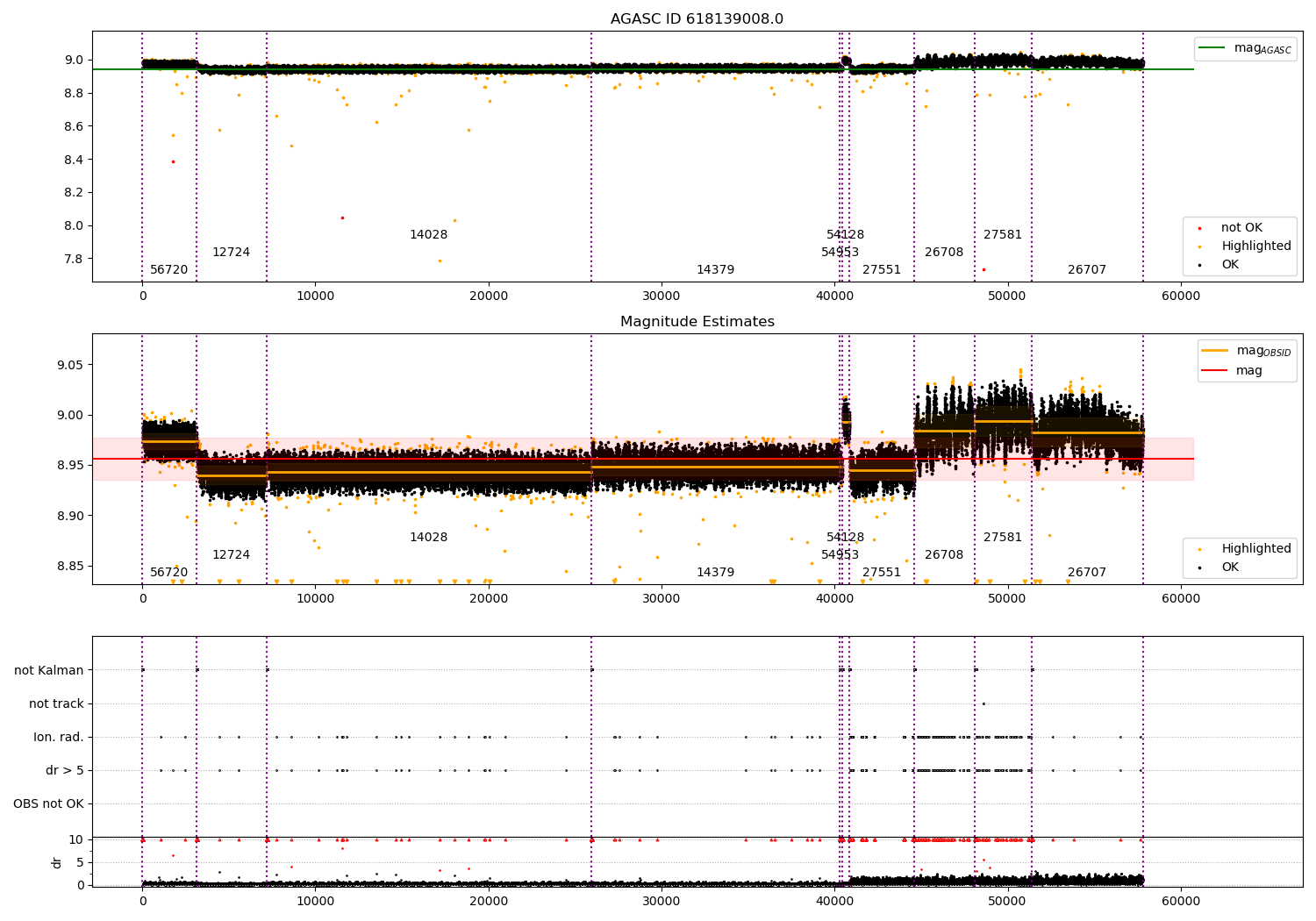1316x921 pixels.
Task: Click obsid label 26708 in top plot
Action: coord(944,253)
